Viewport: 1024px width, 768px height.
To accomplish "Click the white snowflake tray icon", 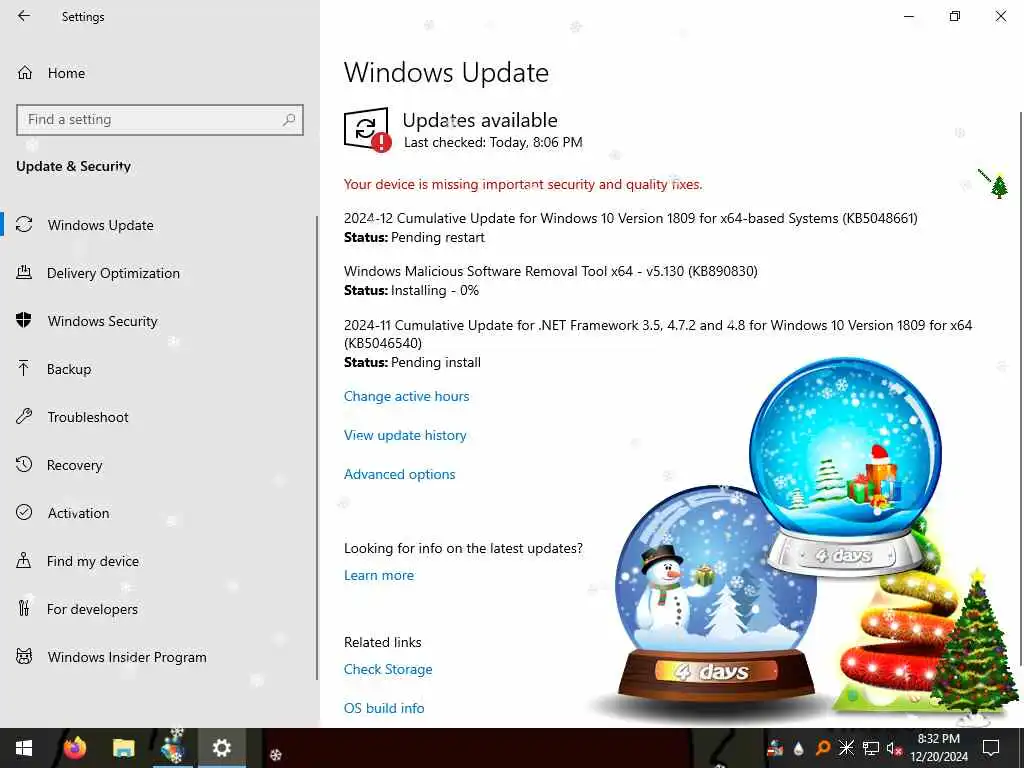I will tap(846, 748).
